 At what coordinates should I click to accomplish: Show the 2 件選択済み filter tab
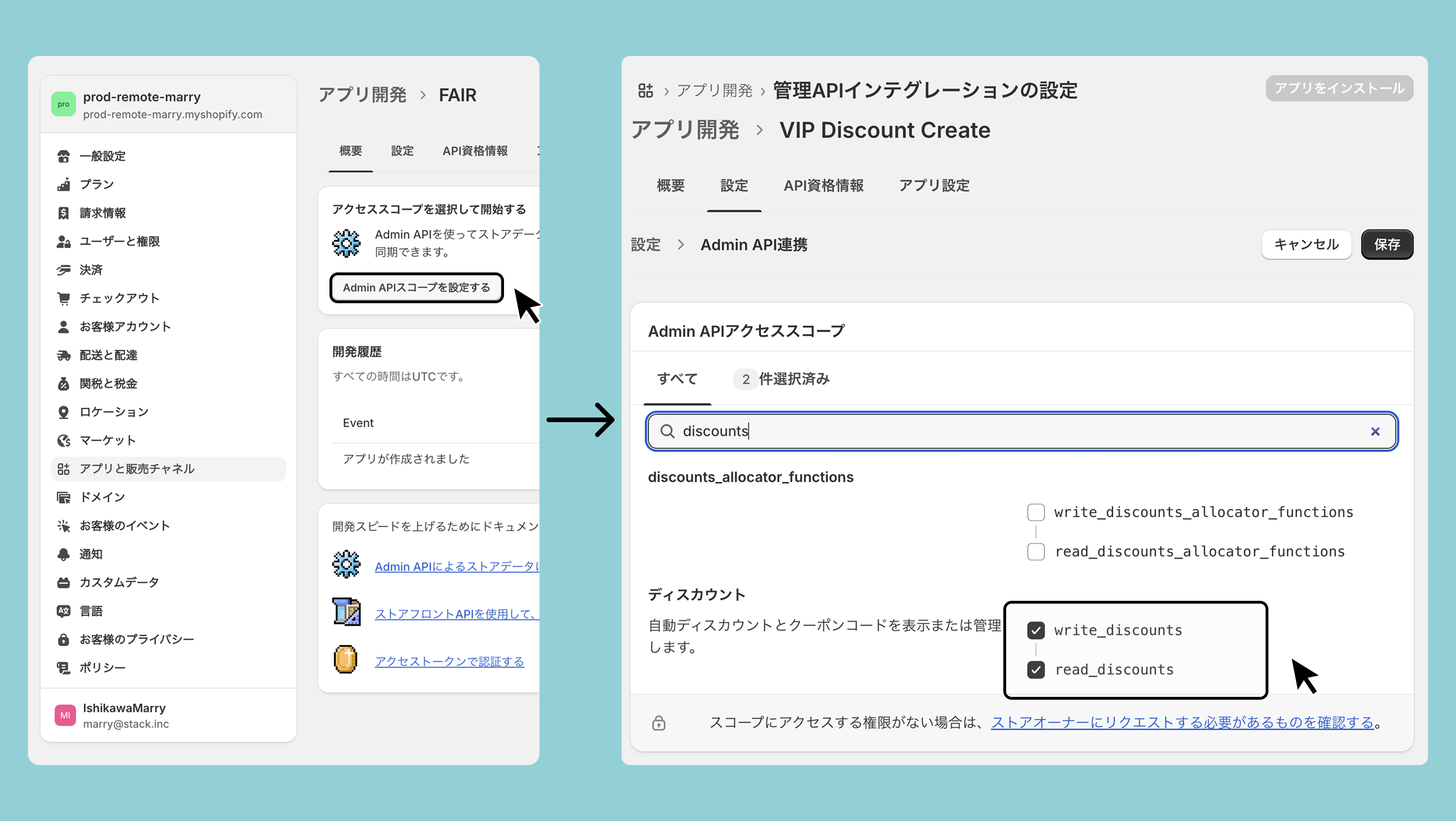pos(781,379)
